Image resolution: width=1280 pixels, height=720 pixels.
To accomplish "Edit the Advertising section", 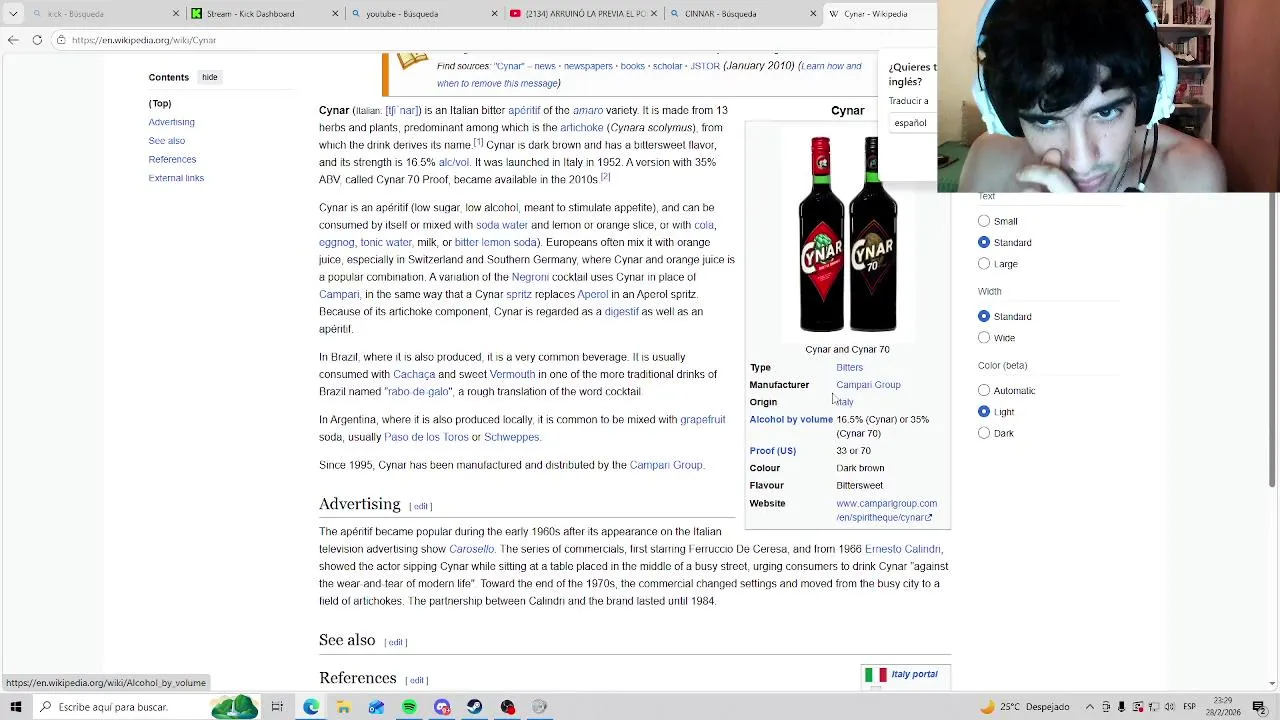I will tap(421, 506).
